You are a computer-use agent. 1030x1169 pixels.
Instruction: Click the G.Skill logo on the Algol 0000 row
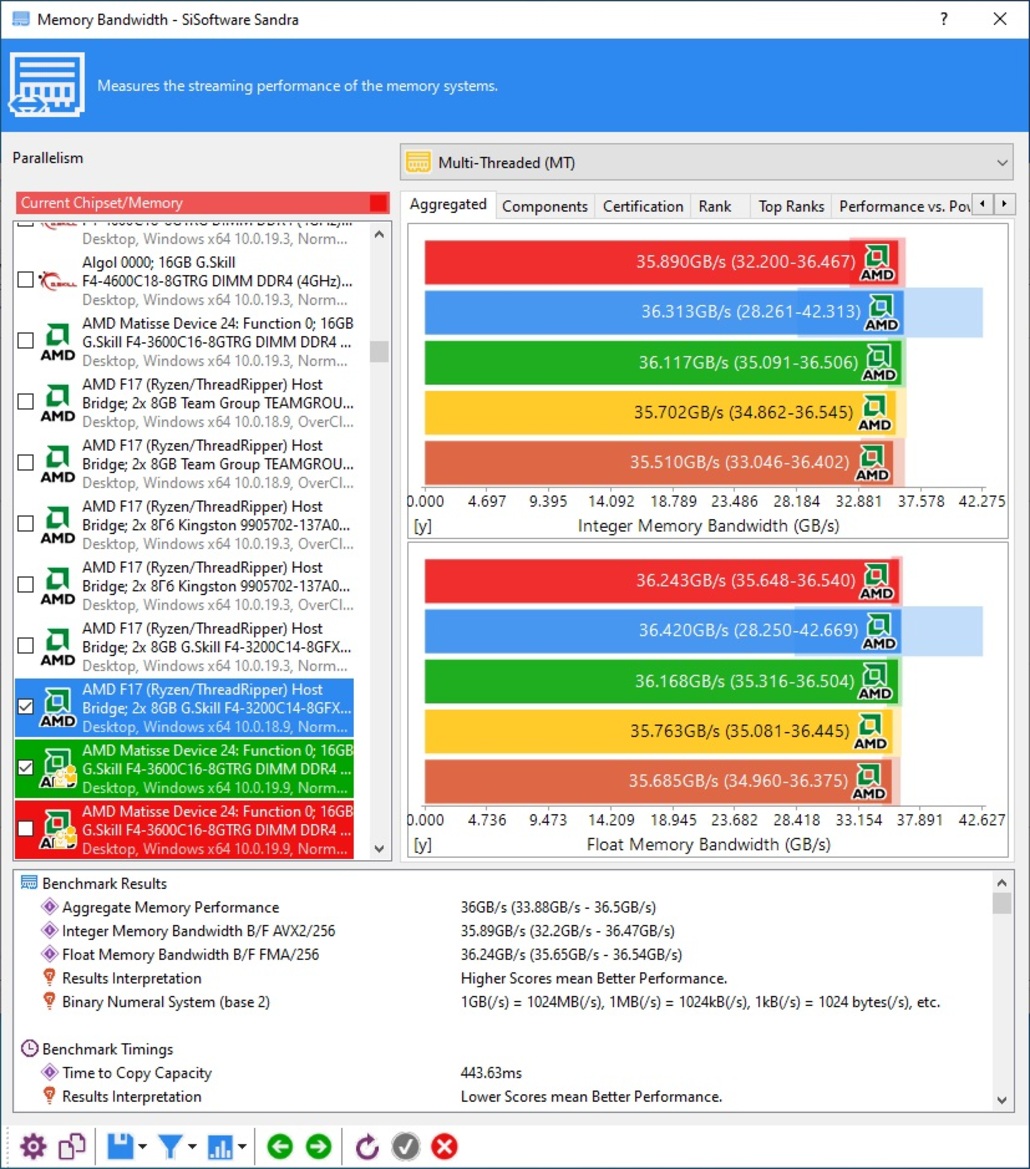[x=57, y=281]
